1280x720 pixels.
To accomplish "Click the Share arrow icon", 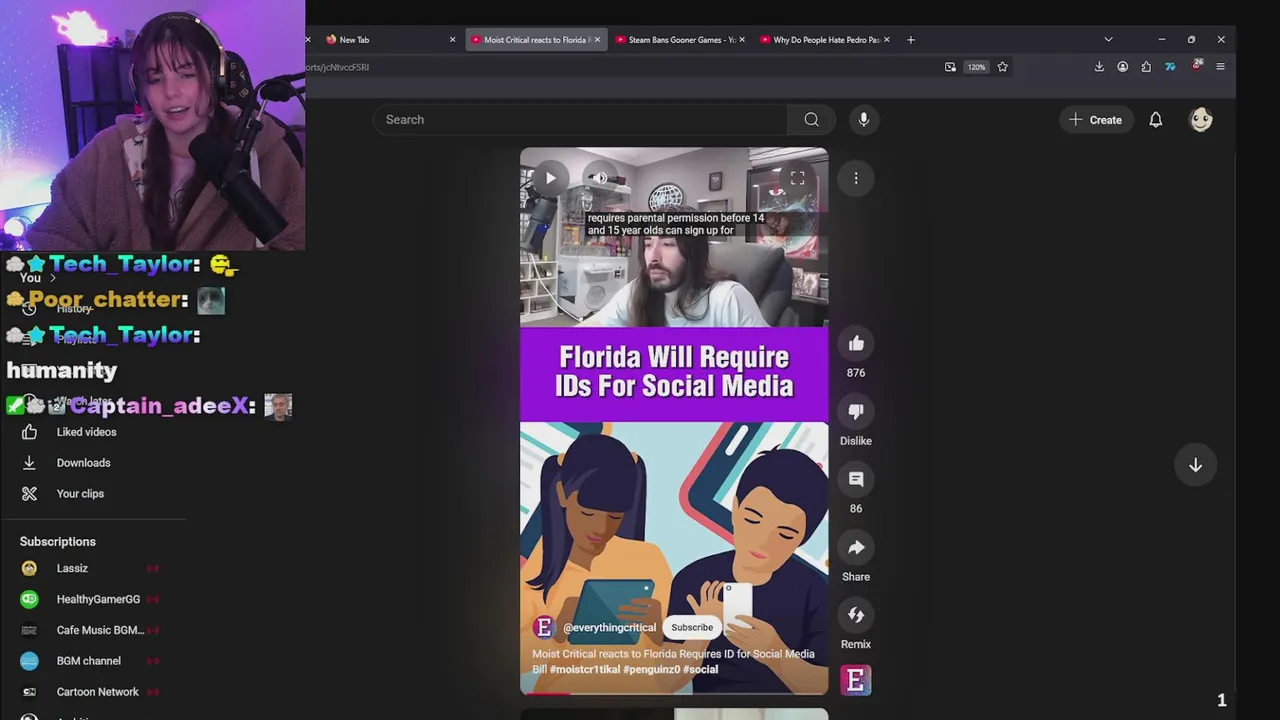I will click(856, 548).
